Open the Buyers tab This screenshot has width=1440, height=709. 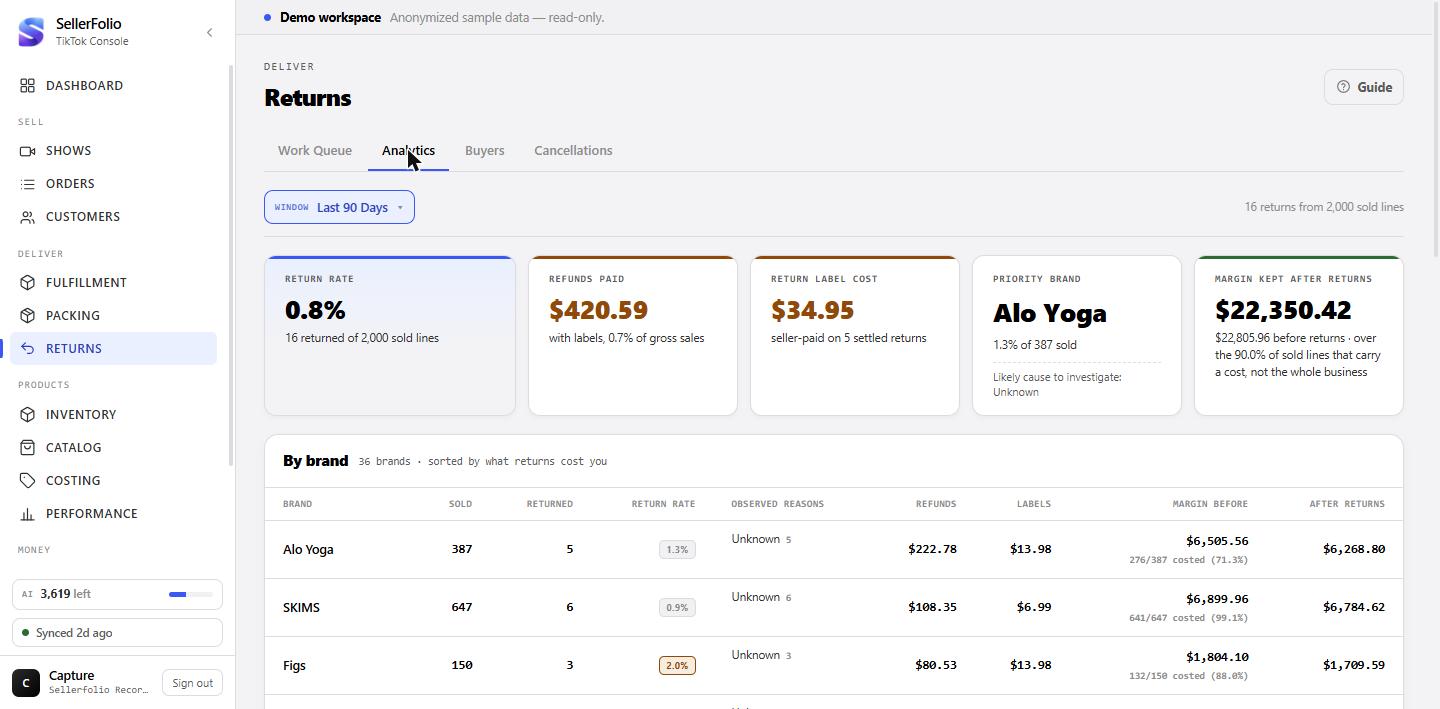point(485,151)
